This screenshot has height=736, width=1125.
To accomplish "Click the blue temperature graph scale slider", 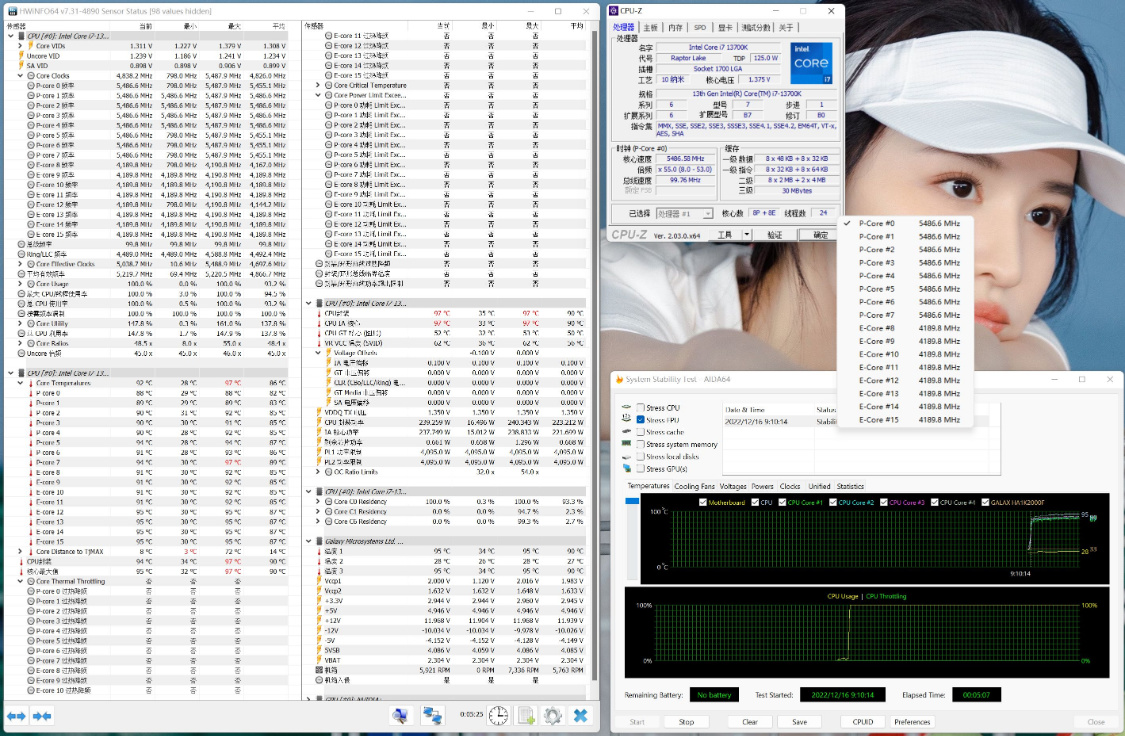I will point(631,500).
